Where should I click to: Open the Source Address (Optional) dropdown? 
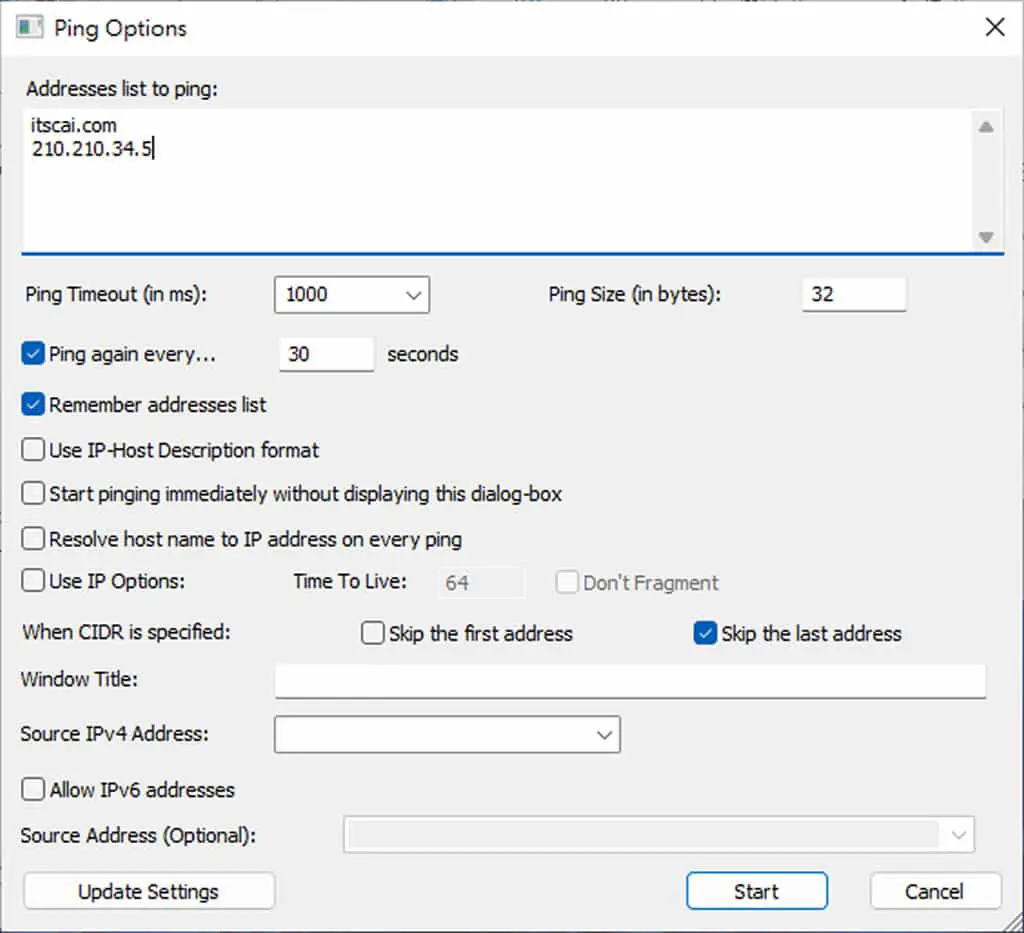[659, 834]
